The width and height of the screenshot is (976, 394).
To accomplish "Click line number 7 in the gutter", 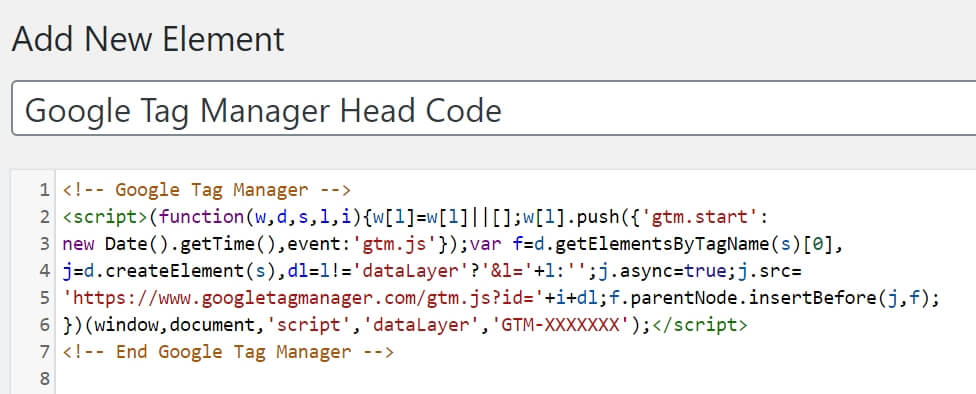I will 44,352.
